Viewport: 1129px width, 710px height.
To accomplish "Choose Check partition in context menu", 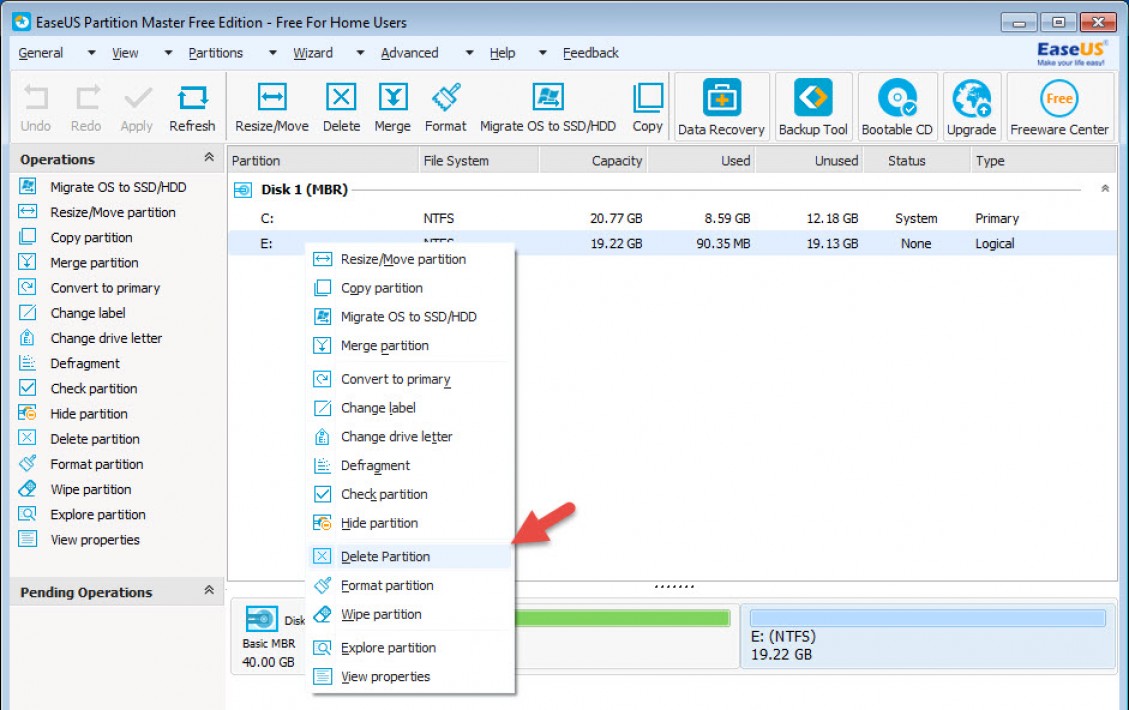I will (x=410, y=494).
